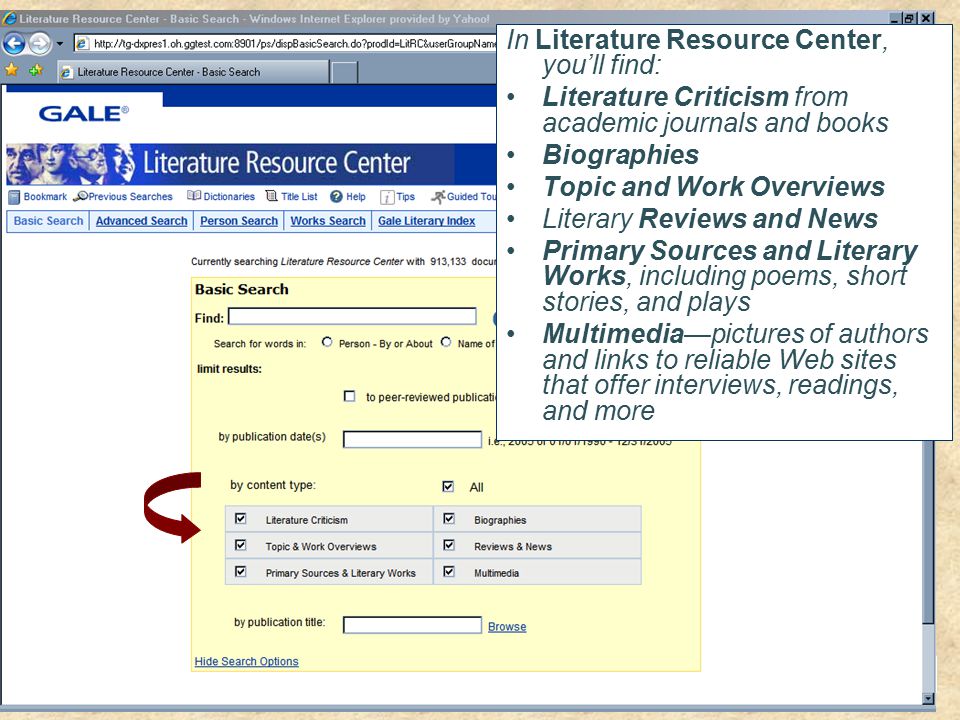Click Hide Search Options link
The width and height of the screenshot is (960, 720).
(x=246, y=661)
